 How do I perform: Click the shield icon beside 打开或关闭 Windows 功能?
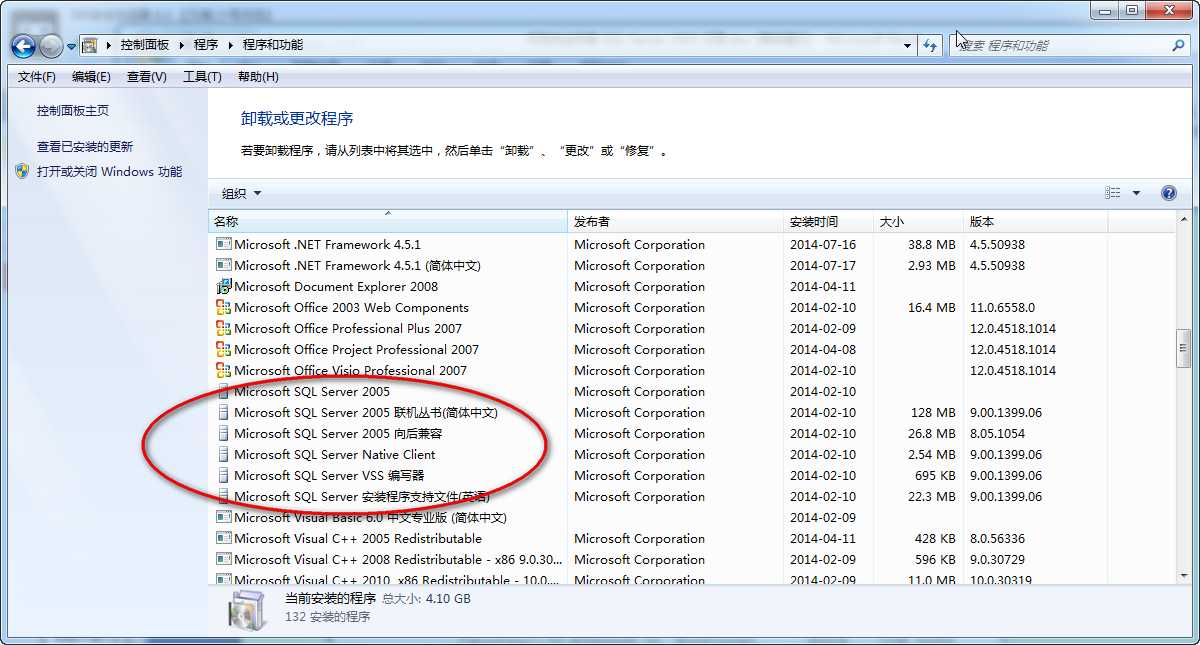pyautogui.click(x=22, y=171)
